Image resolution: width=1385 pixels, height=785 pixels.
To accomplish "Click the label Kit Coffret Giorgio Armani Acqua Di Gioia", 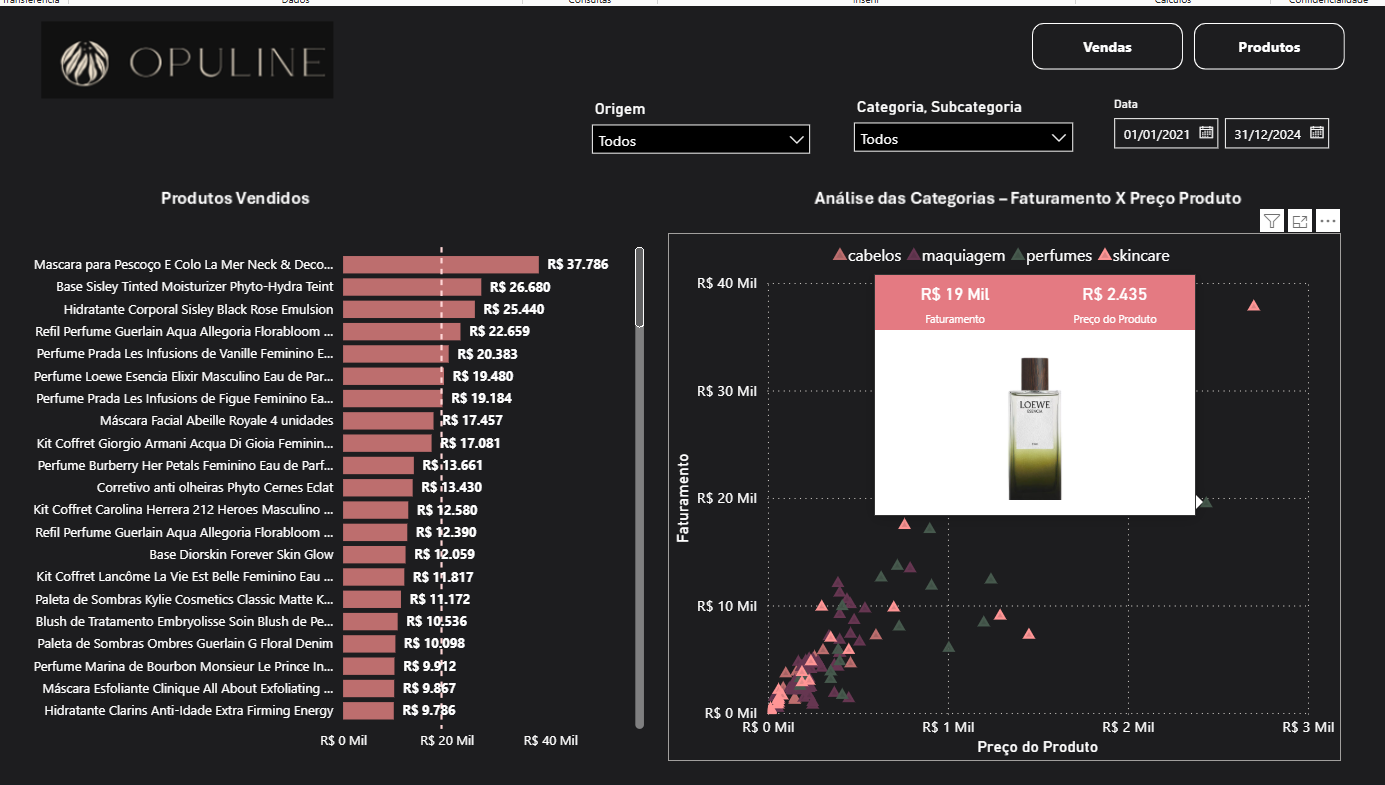I will point(185,443).
